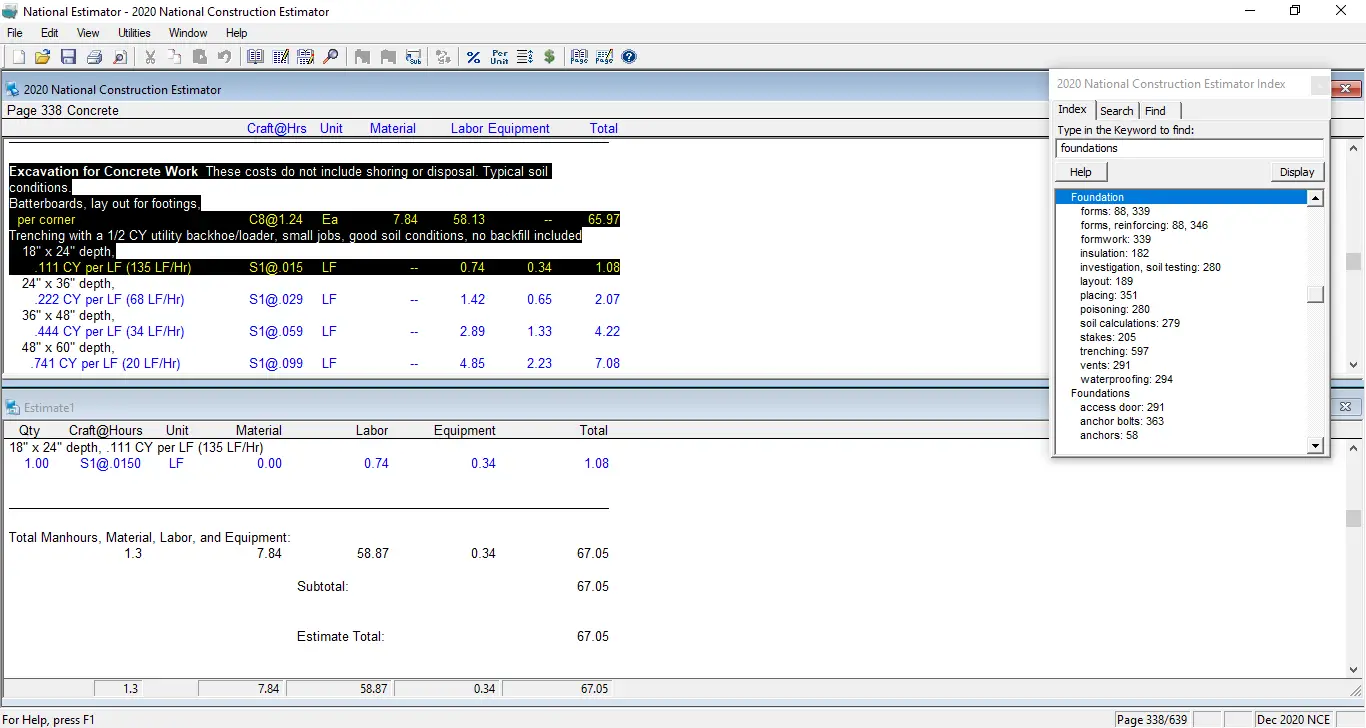Switch to the Find tab
Image resolution: width=1366 pixels, height=728 pixels.
[1156, 110]
